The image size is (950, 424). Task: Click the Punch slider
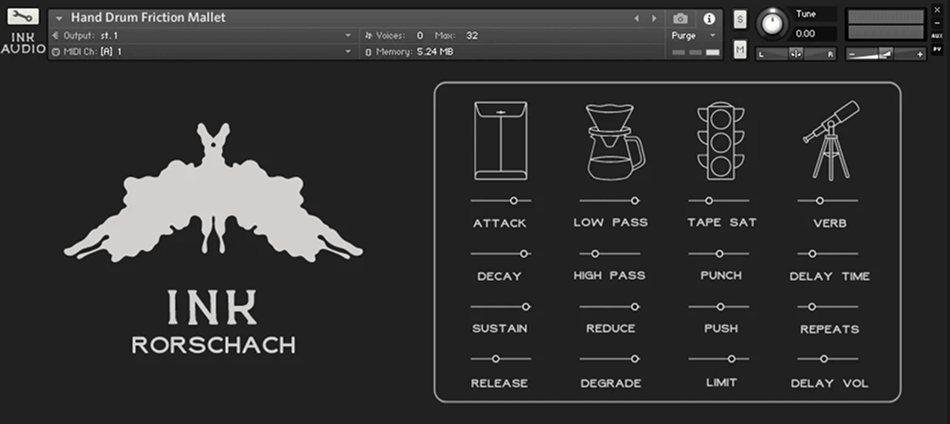coord(719,254)
